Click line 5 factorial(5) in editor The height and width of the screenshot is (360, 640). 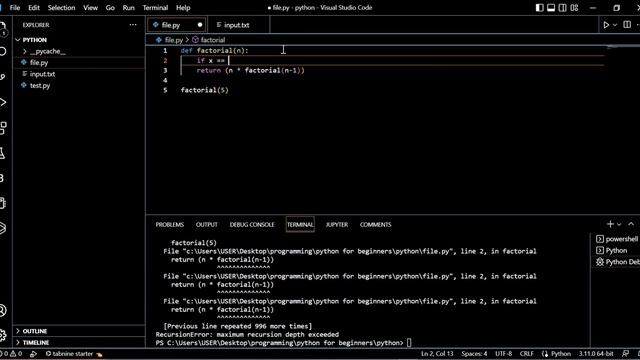(204, 90)
